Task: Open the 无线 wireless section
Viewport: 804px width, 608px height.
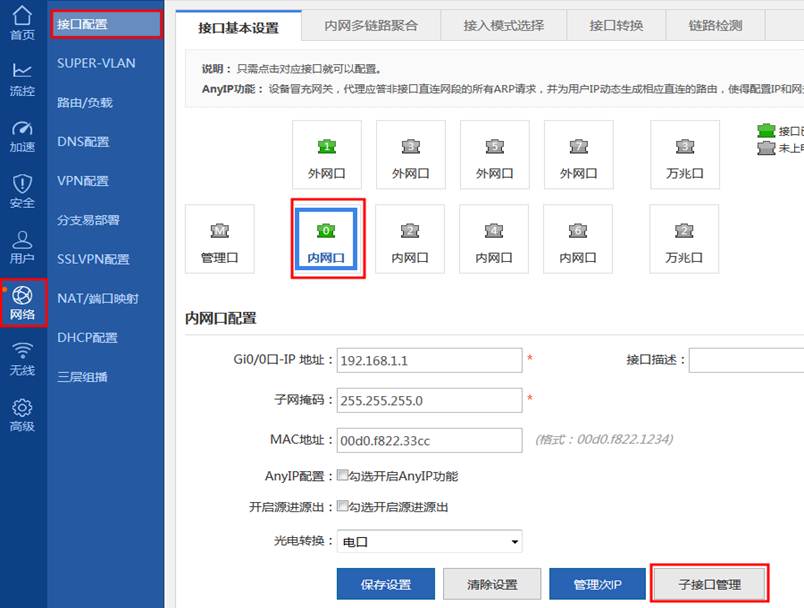Action: pyautogui.click(x=22, y=360)
